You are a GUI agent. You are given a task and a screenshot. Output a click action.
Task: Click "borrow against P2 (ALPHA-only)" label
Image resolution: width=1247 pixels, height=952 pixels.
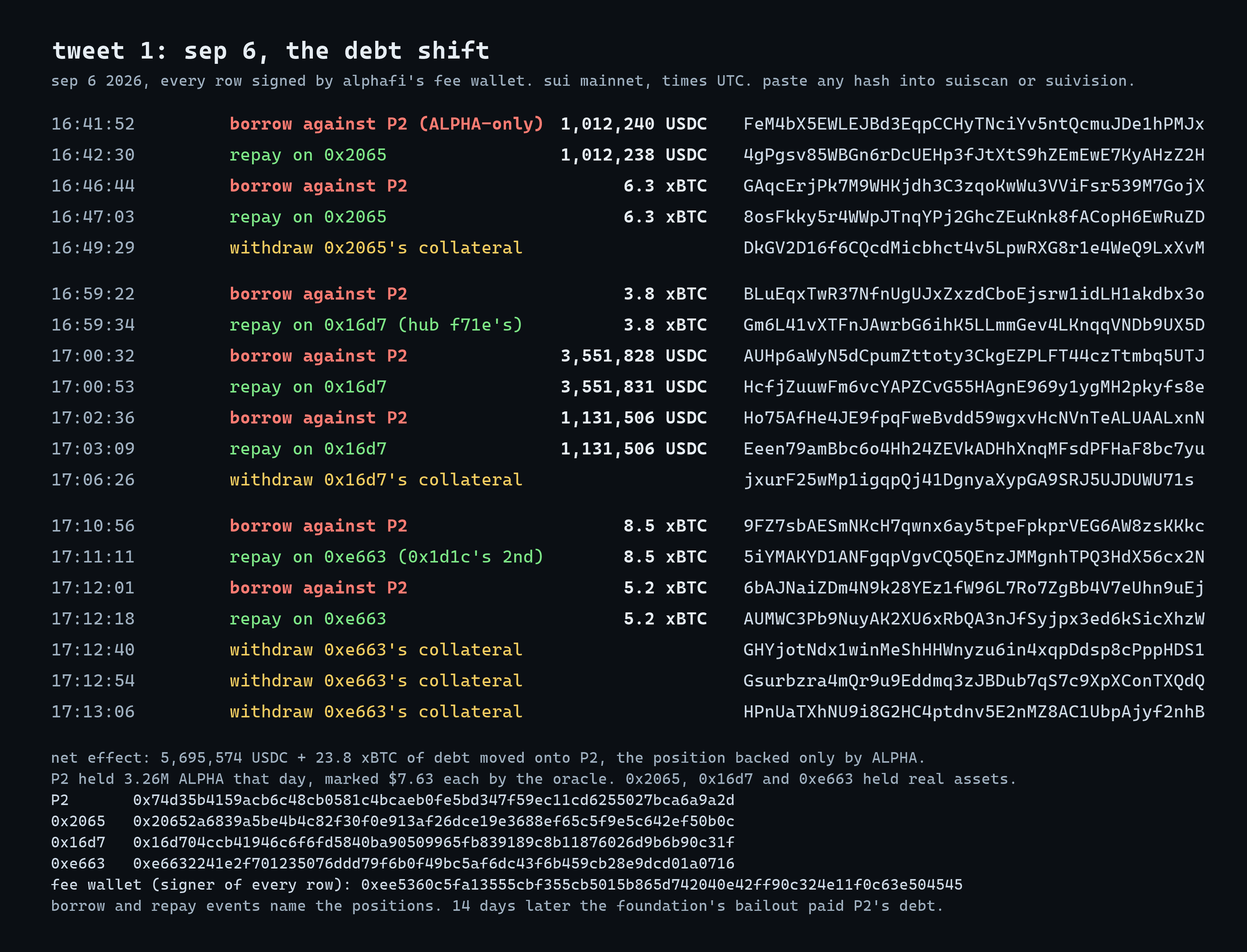pos(387,124)
